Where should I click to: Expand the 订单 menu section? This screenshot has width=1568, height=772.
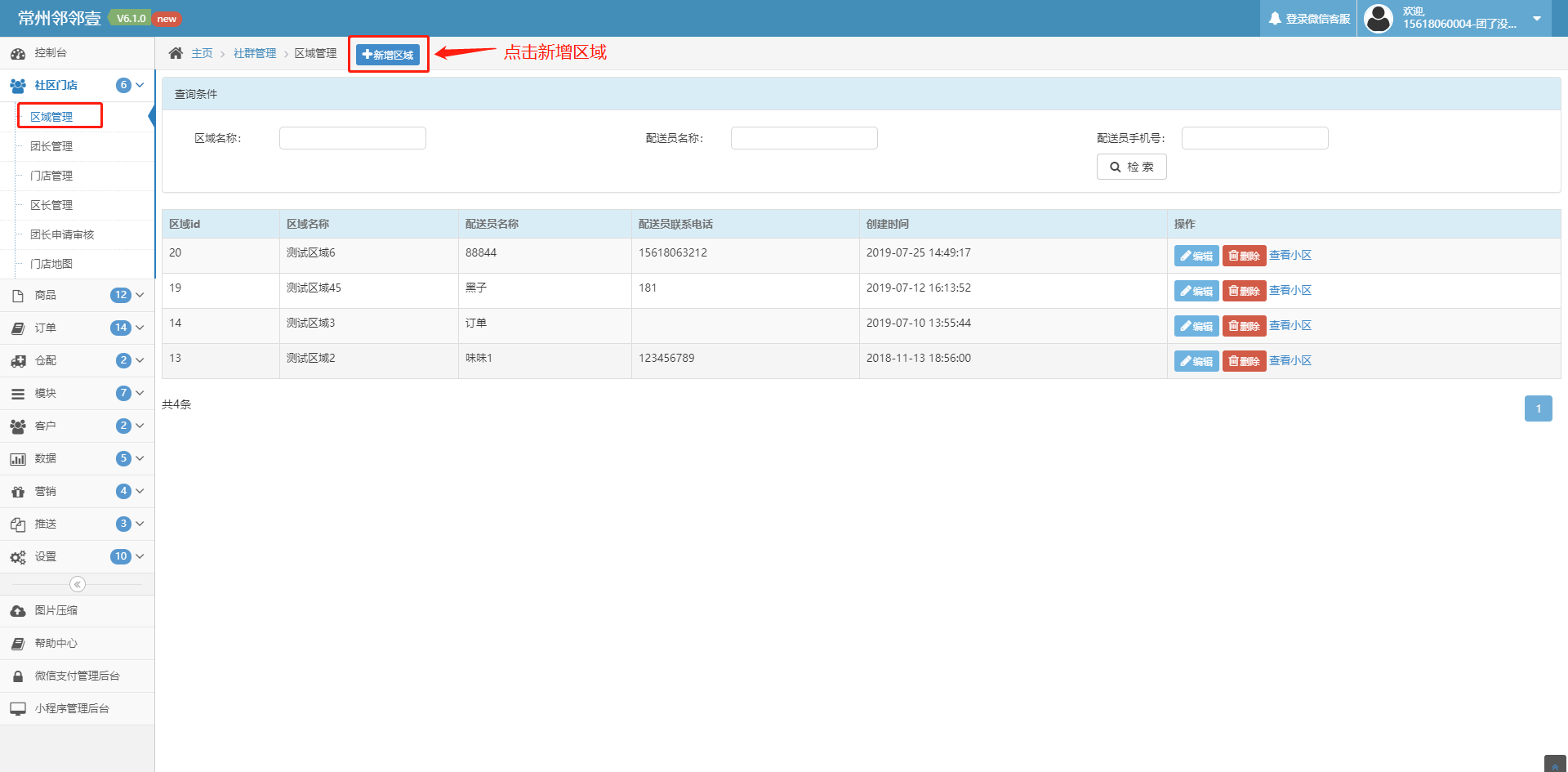pos(78,328)
